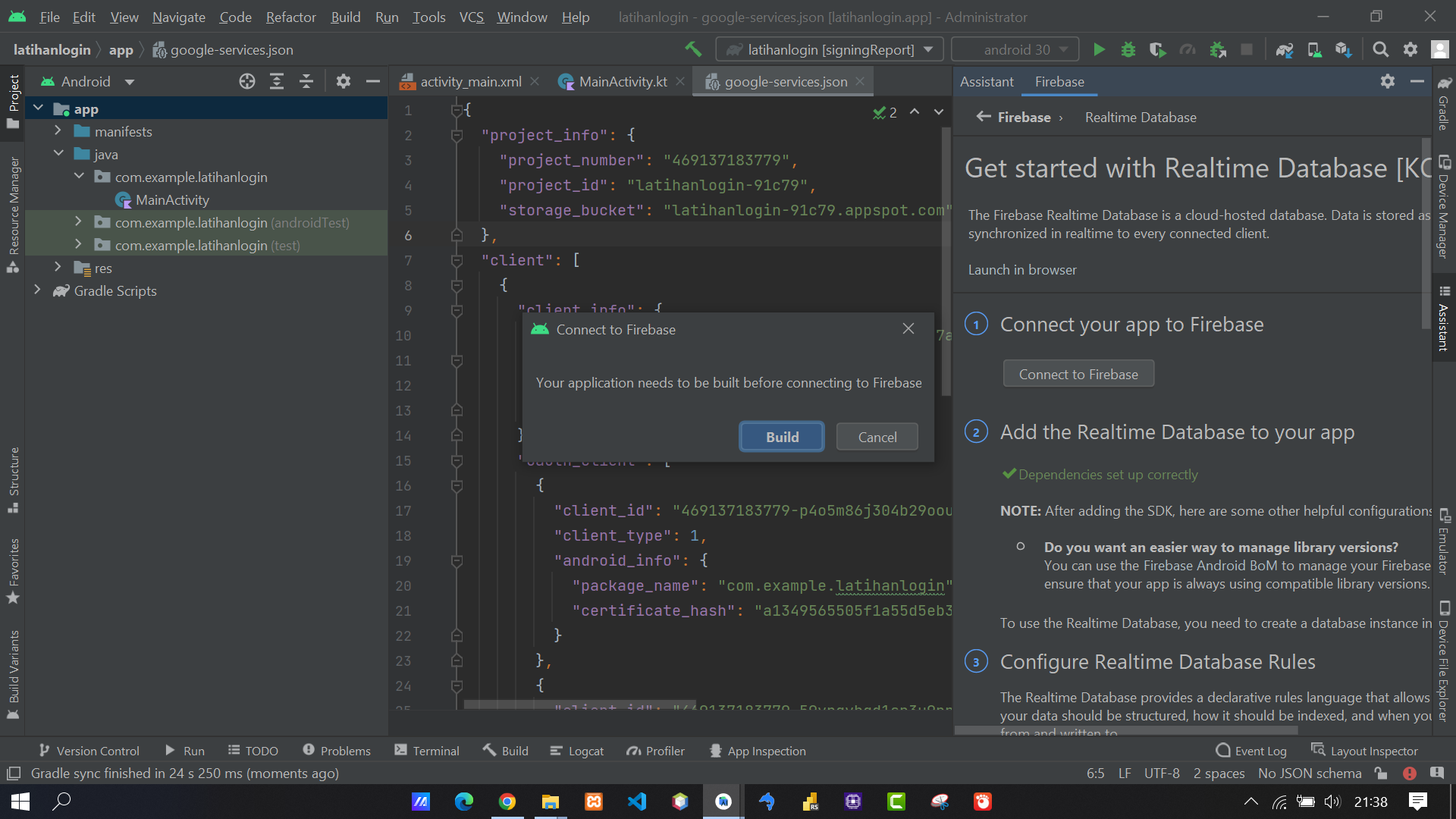Image resolution: width=1456 pixels, height=819 pixels.
Task: Click red error notification icon in status bar
Action: (1410, 773)
